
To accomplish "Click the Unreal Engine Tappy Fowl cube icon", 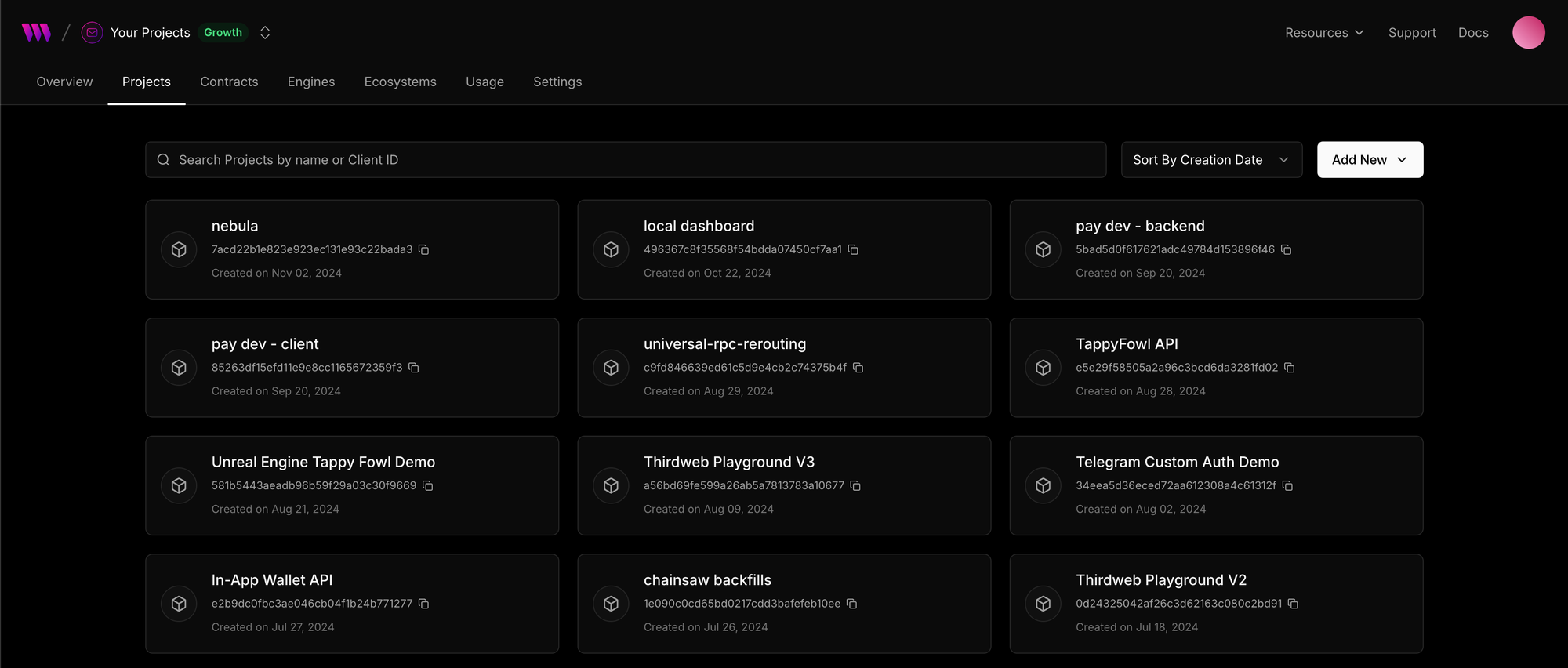I will 179,485.
